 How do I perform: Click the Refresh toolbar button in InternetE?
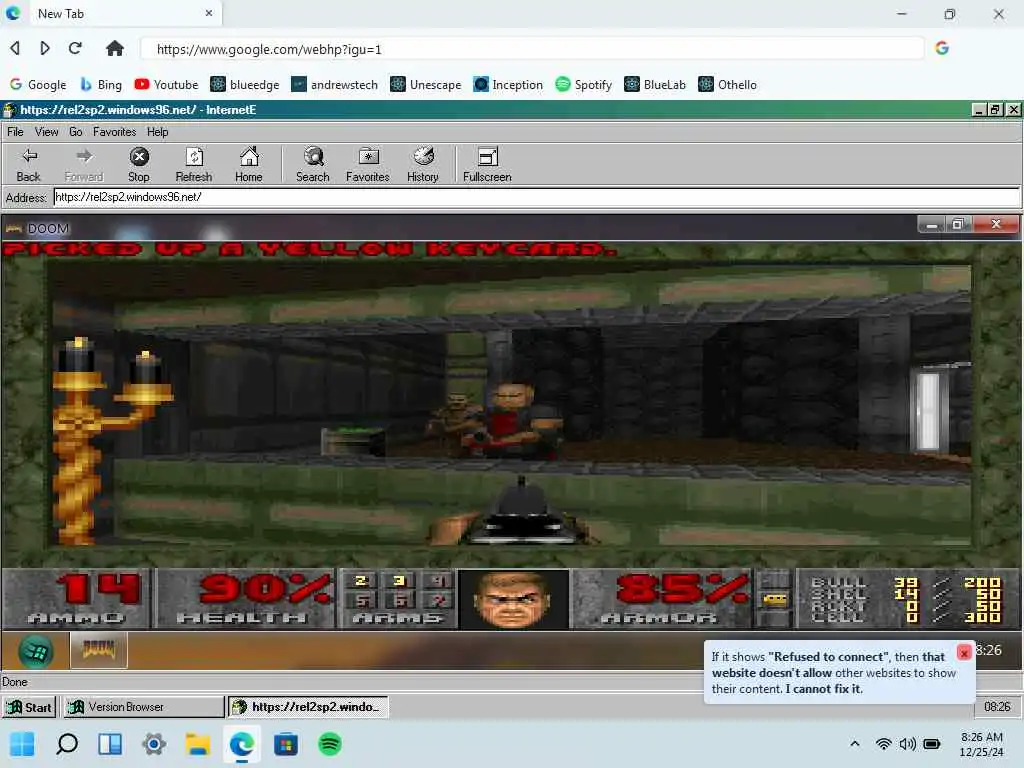pos(194,165)
